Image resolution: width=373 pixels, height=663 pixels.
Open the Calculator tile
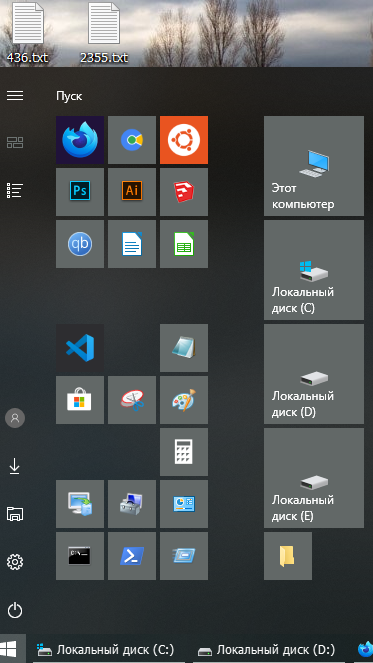pyautogui.click(x=184, y=452)
